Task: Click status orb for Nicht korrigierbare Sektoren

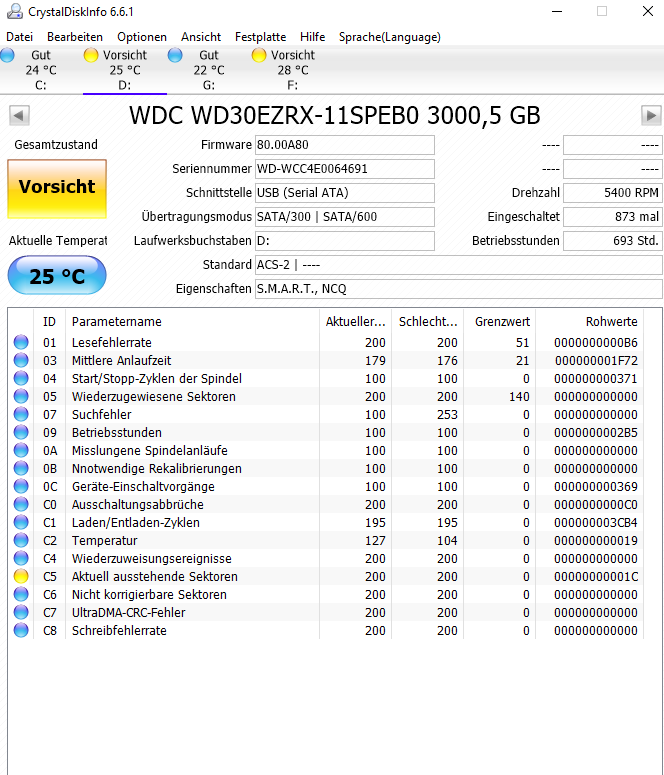Action: pyautogui.click(x=21, y=594)
